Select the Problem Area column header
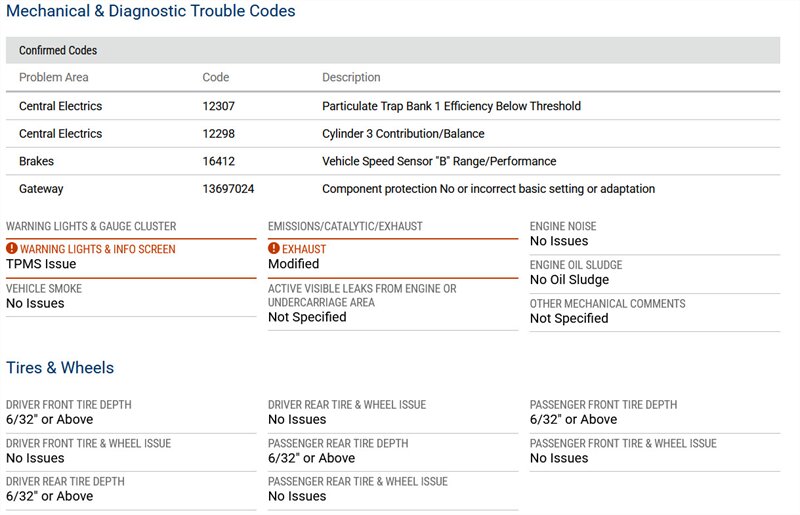Viewport: 800px width, 515px height. [x=54, y=77]
